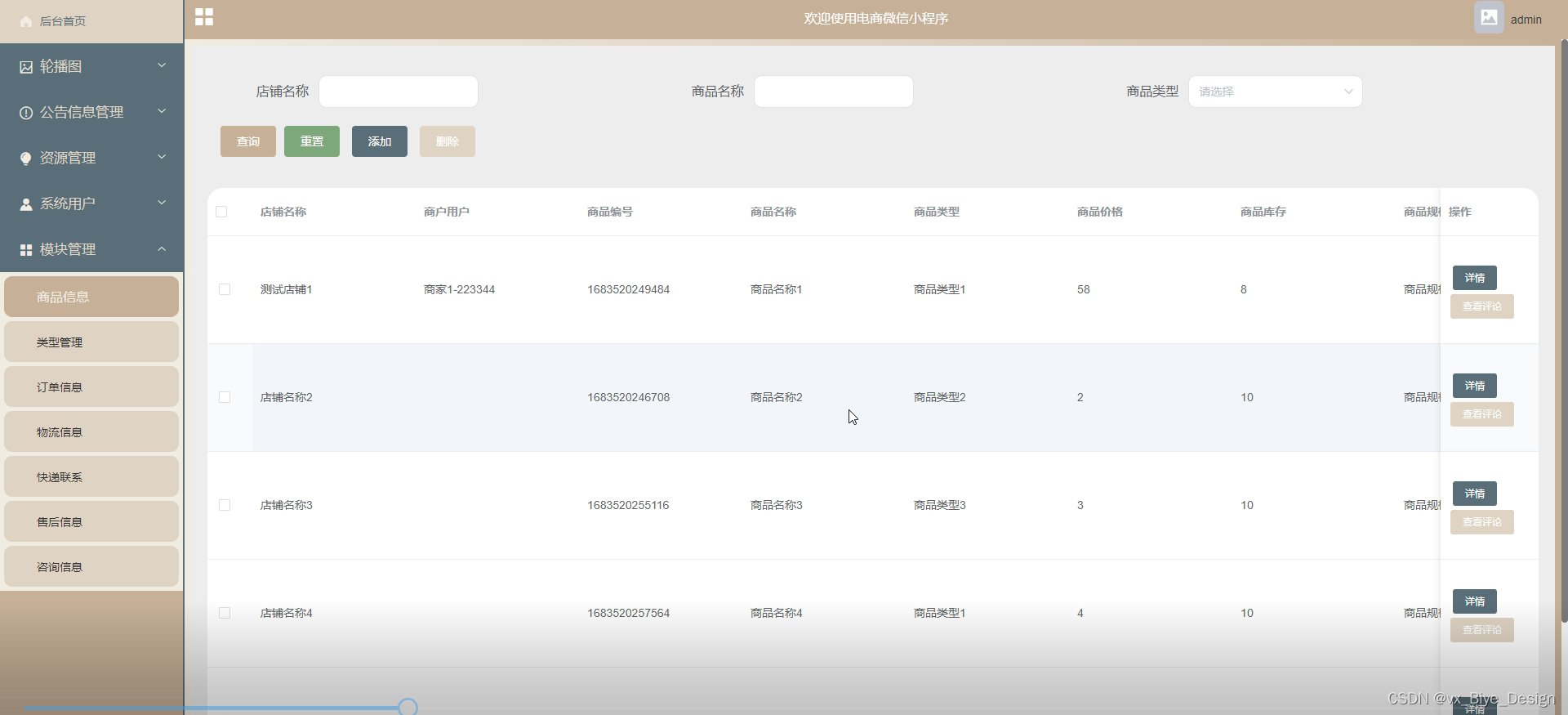Click the 商品编号 column header

tap(610, 212)
